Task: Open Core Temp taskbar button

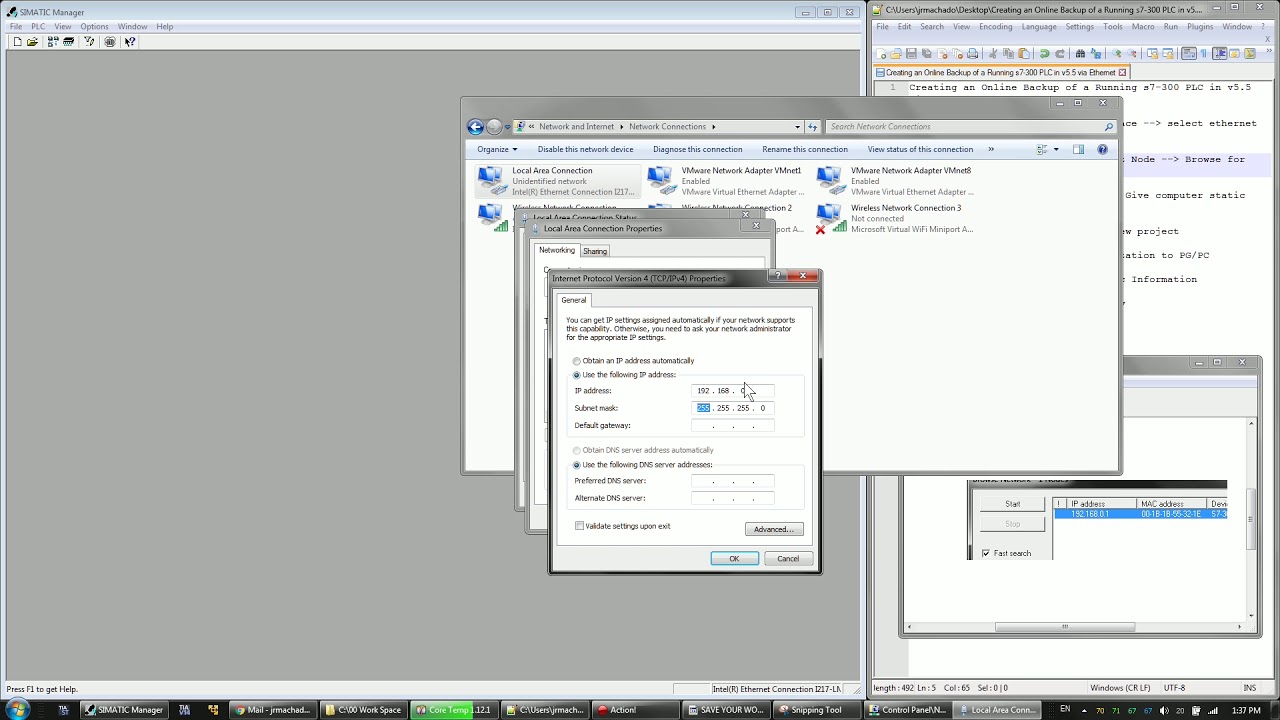Action: [x=453, y=710]
